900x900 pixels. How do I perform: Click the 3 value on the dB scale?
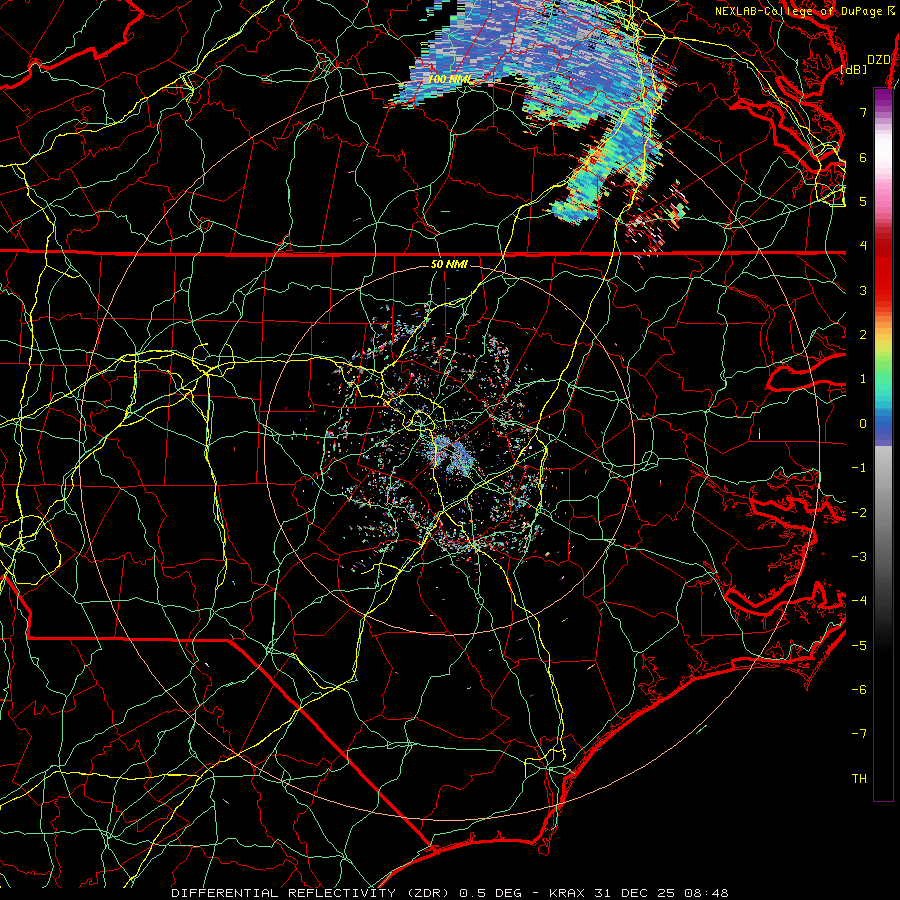point(863,290)
